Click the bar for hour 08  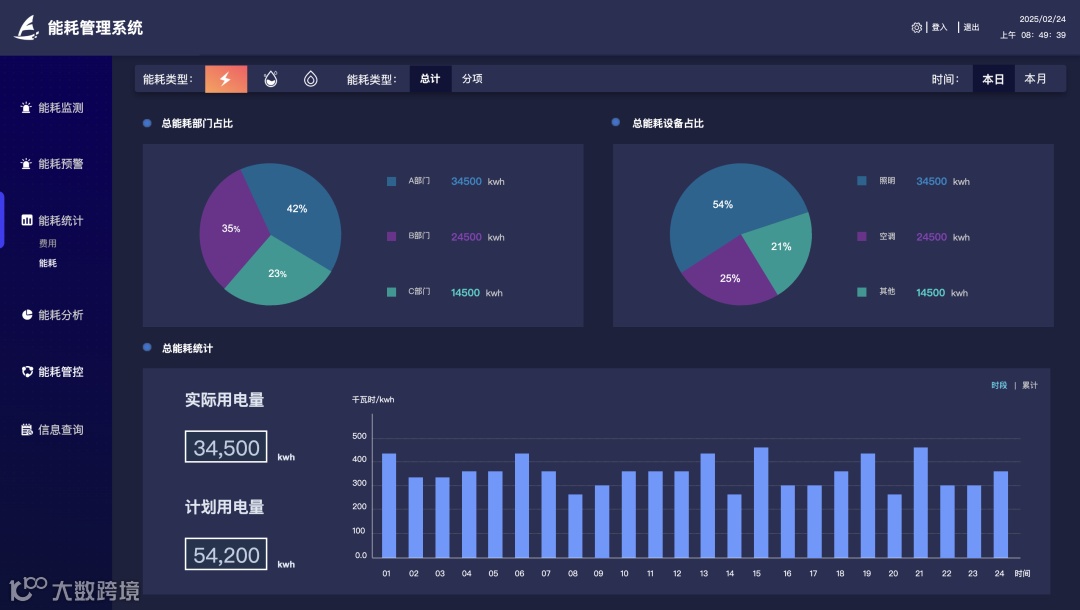click(575, 526)
